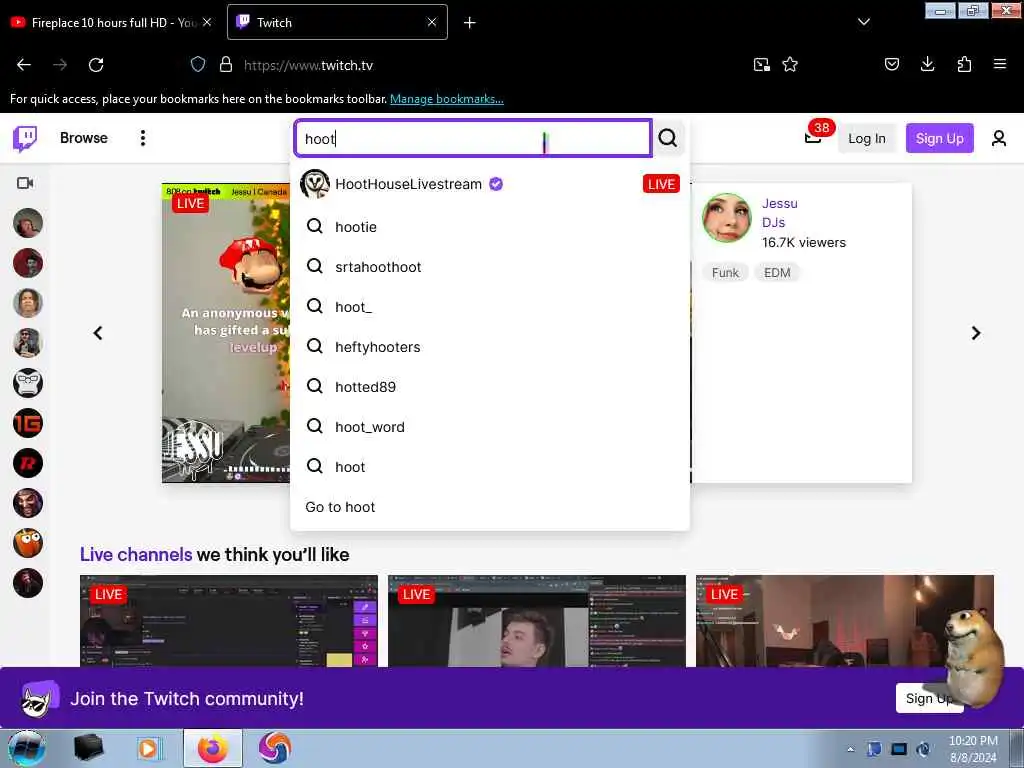Show previous carousel stream with left arrow
This screenshot has height=768, width=1024.
pyautogui.click(x=98, y=333)
